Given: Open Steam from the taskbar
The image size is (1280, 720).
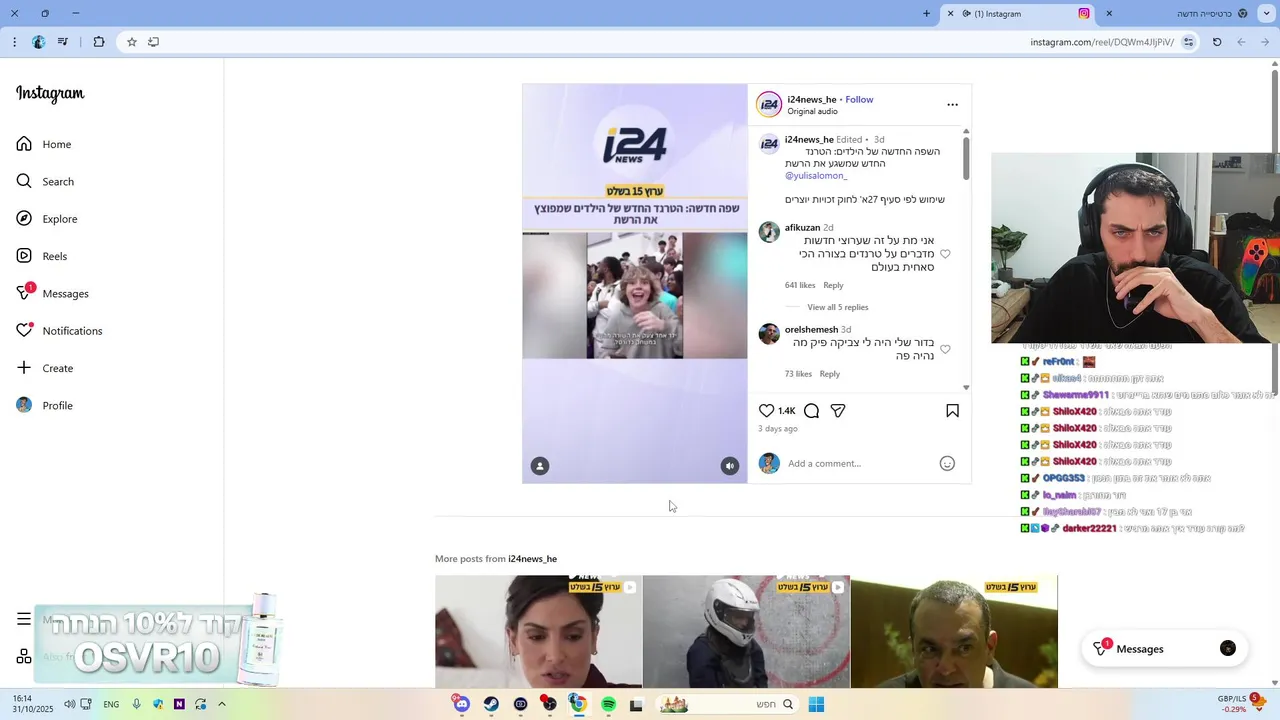Looking at the screenshot, I should pyautogui.click(x=491, y=704).
